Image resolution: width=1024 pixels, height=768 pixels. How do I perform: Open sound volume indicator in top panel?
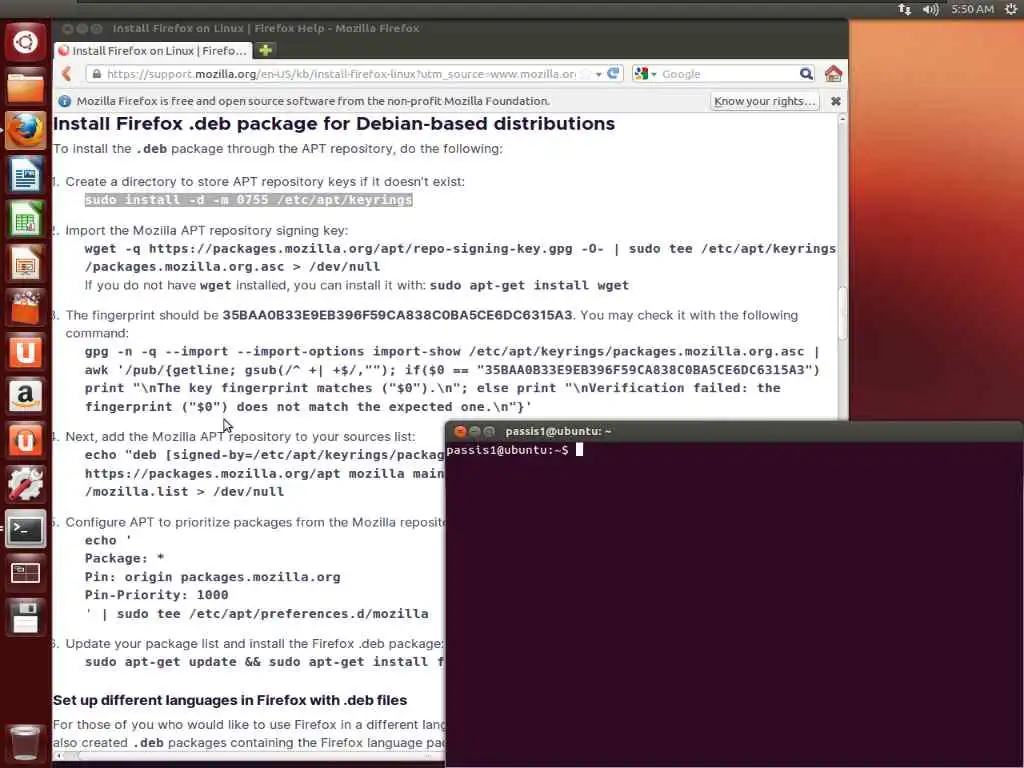[x=931, y=9]
